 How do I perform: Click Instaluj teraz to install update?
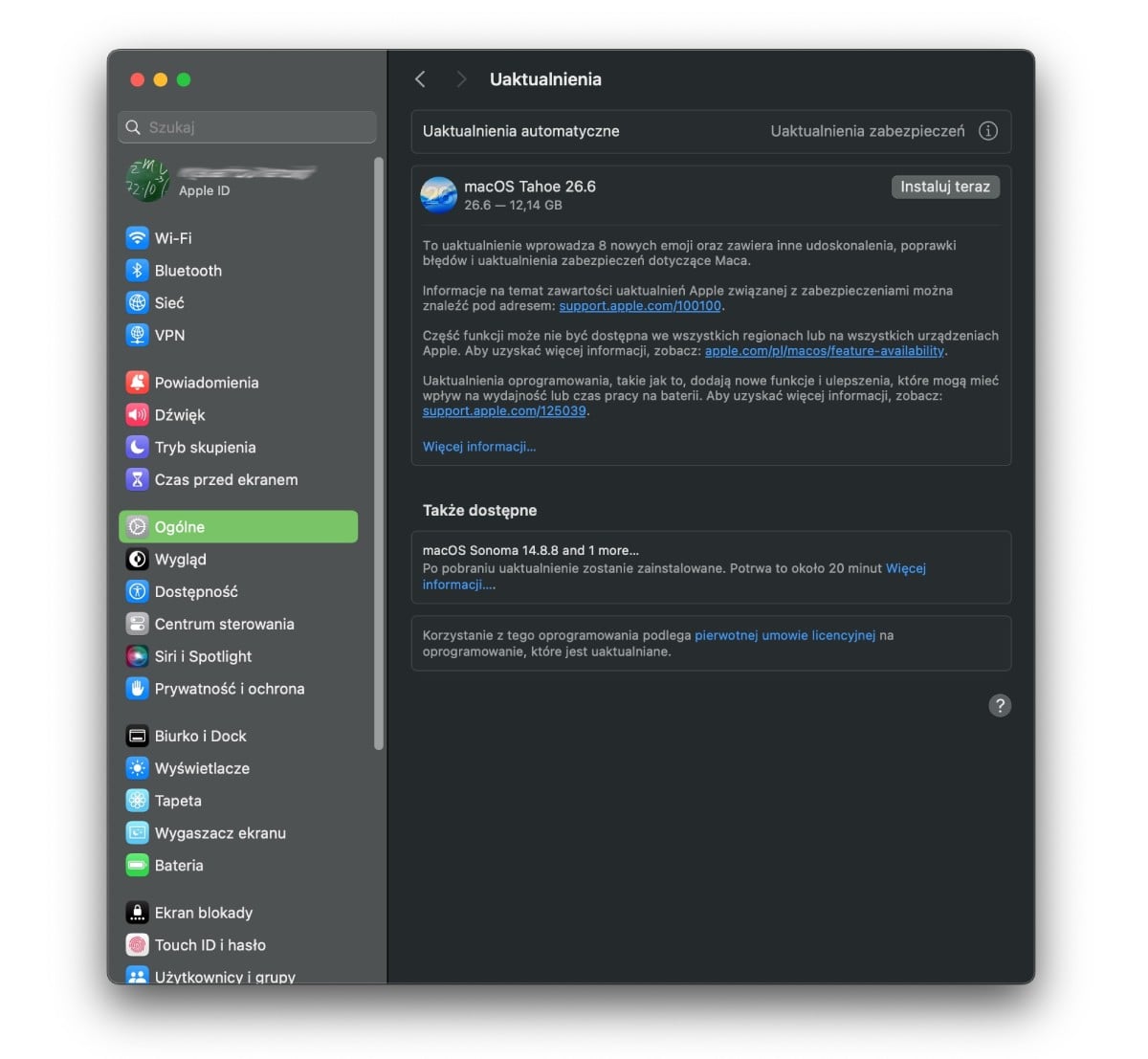945,187
